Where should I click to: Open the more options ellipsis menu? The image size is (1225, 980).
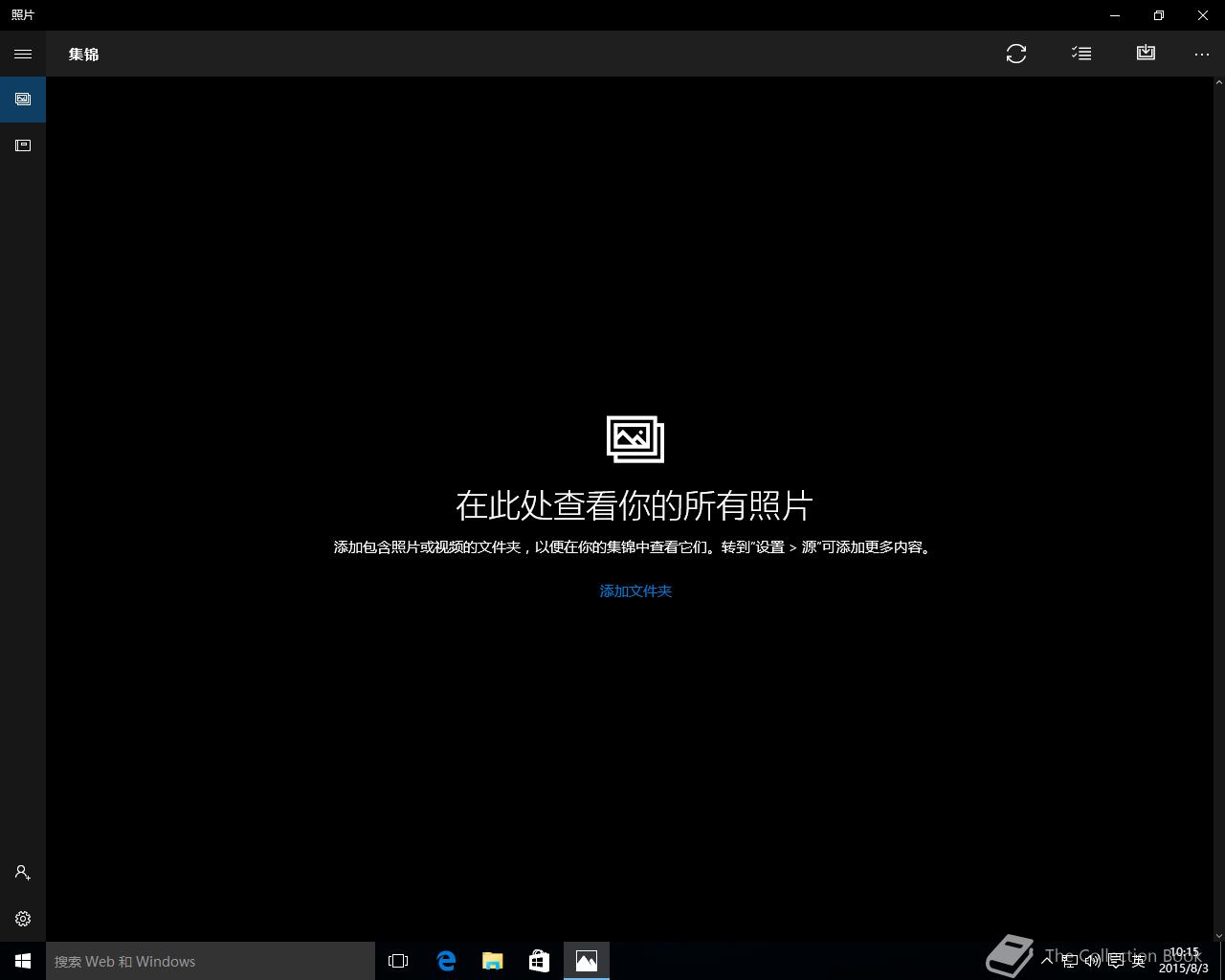point(1202,54)
